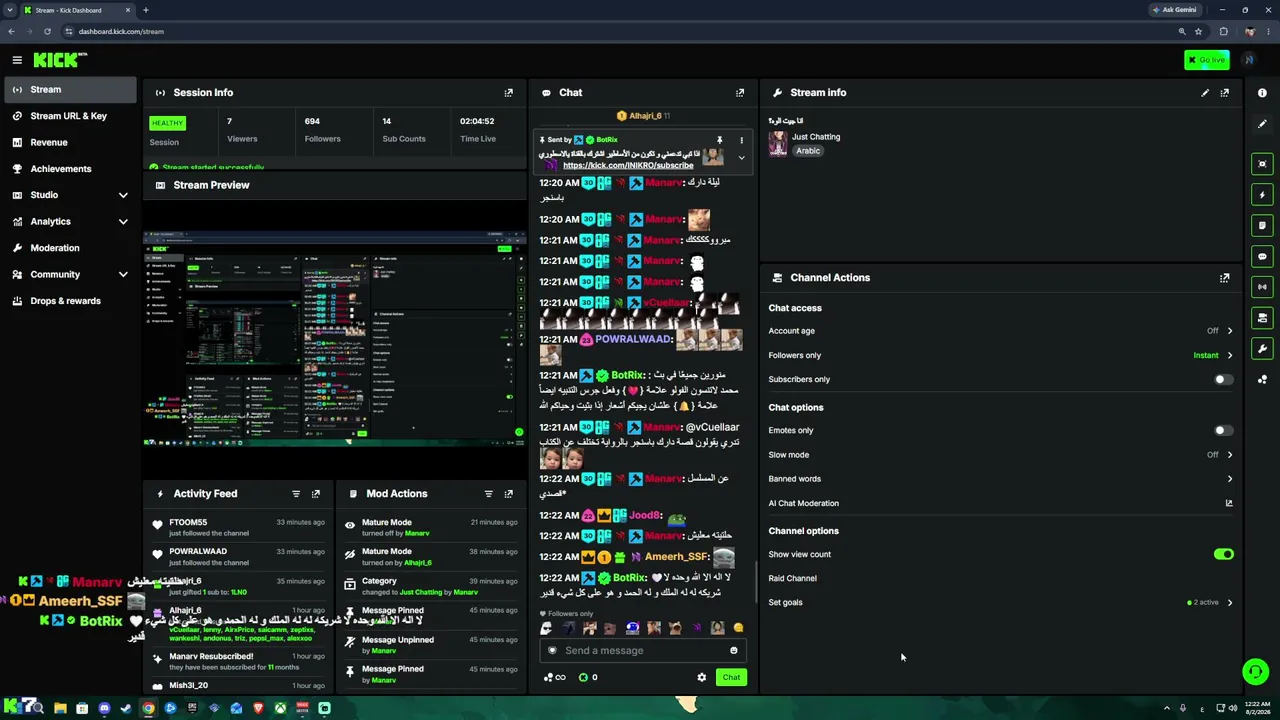The image size is (1280, 720).
Task: Pop out the Channel Actions panel
Action: click(1225, 278)
